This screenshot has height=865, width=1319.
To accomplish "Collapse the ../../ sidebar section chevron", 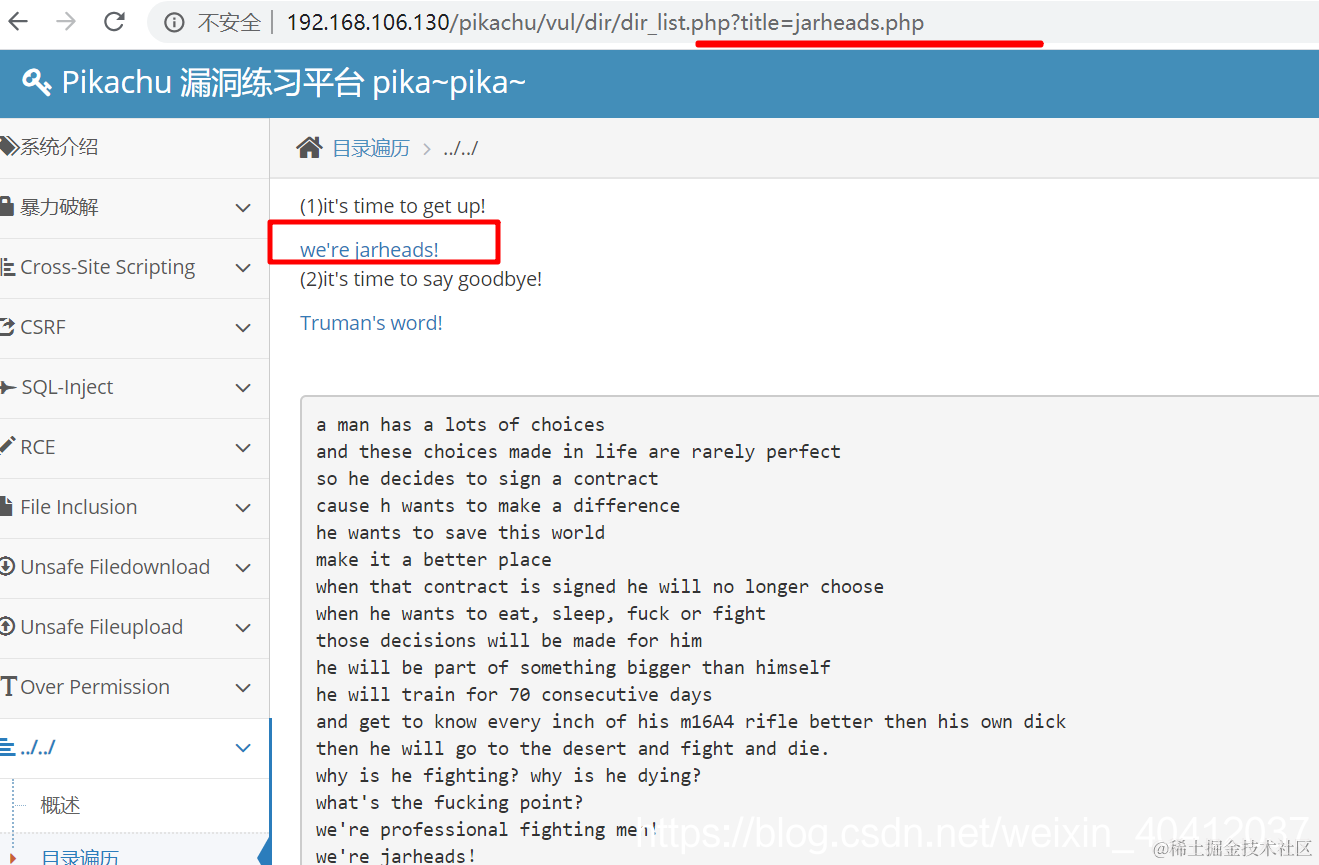I will coord(242,748).
